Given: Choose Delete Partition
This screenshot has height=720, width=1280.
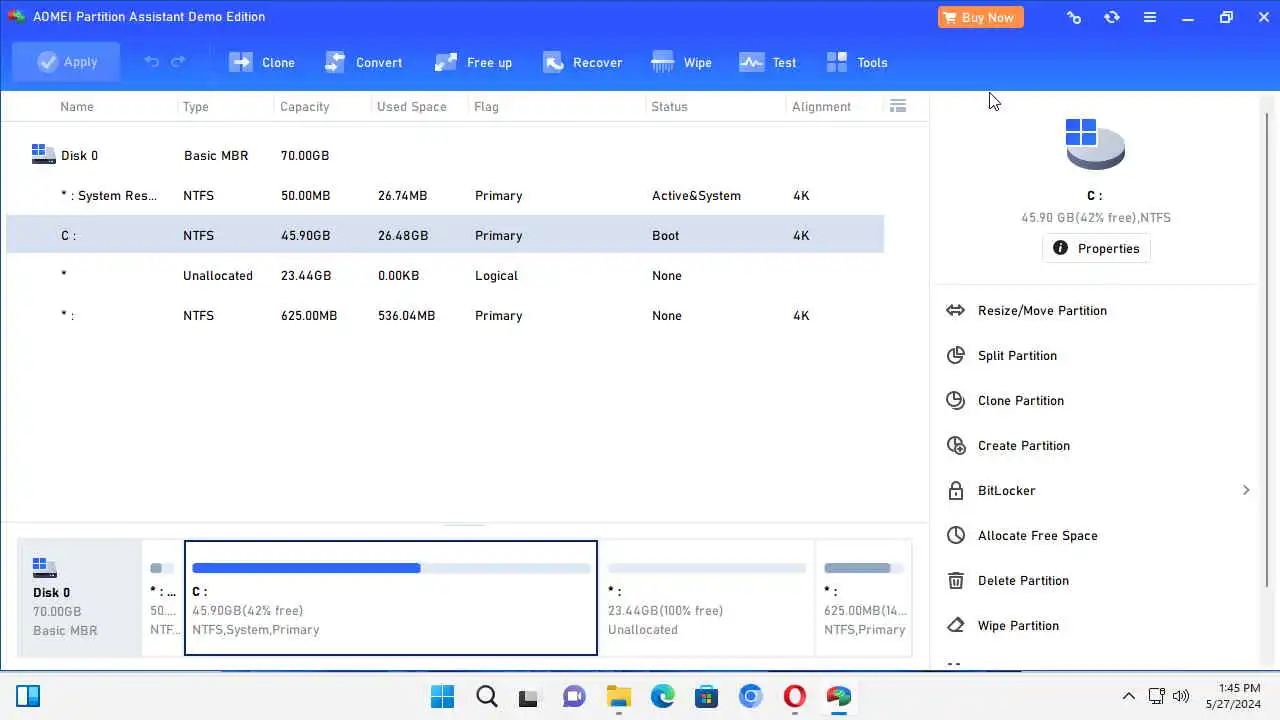Looking at the screenshot, I should point(1023,580).
